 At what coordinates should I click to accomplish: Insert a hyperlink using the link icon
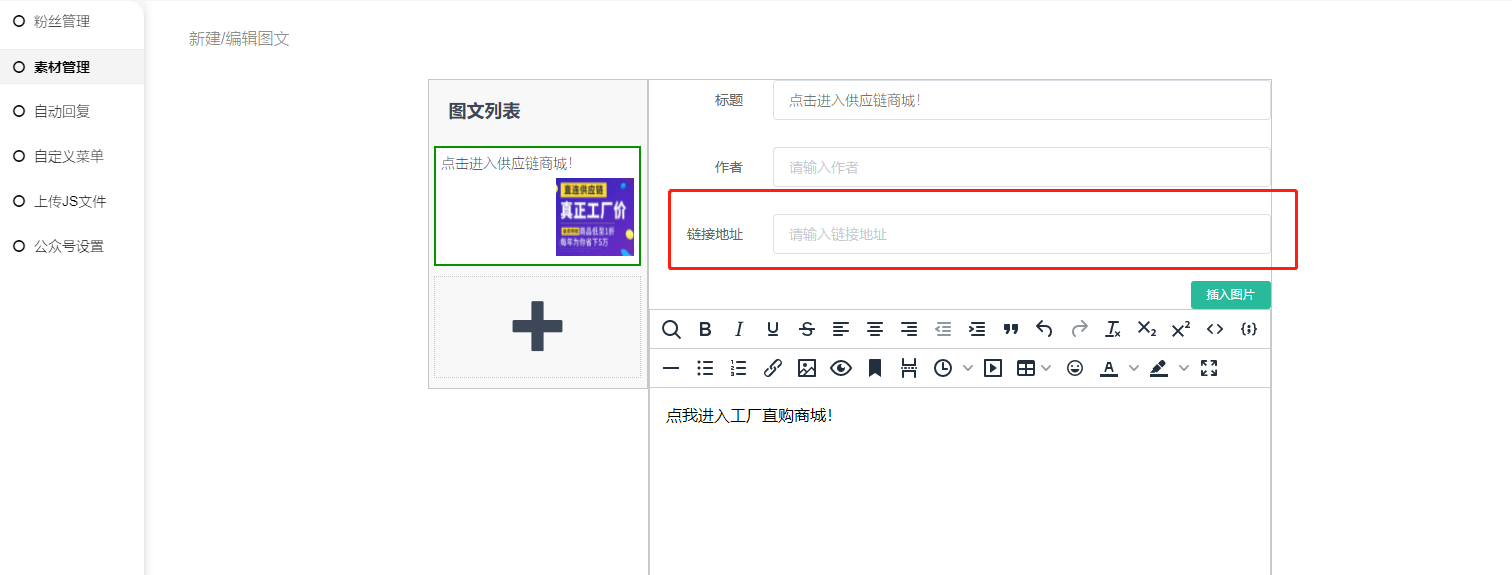[772, 368]
